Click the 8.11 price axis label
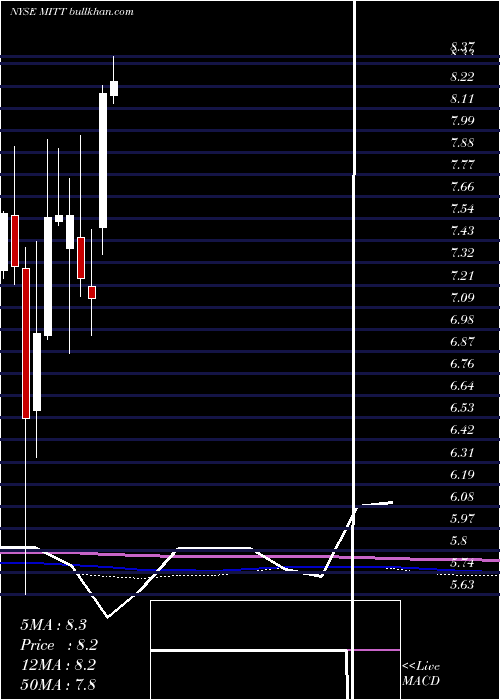 [462, 99]
